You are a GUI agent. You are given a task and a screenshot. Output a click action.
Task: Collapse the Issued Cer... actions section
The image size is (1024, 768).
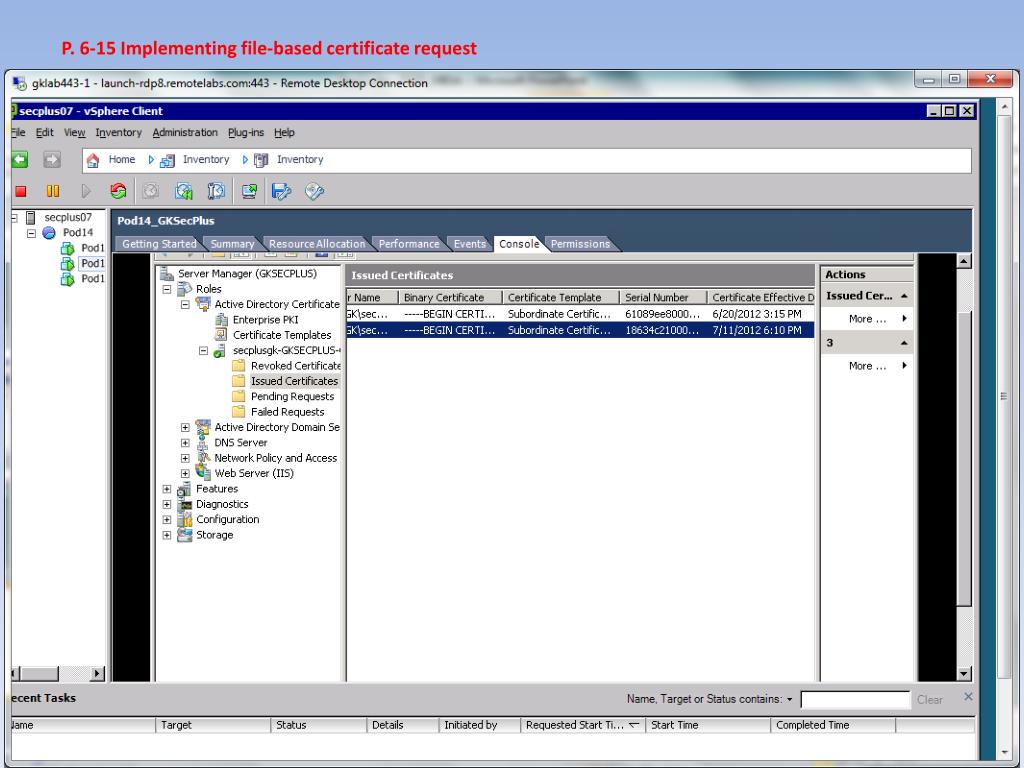tap(904, 296)
